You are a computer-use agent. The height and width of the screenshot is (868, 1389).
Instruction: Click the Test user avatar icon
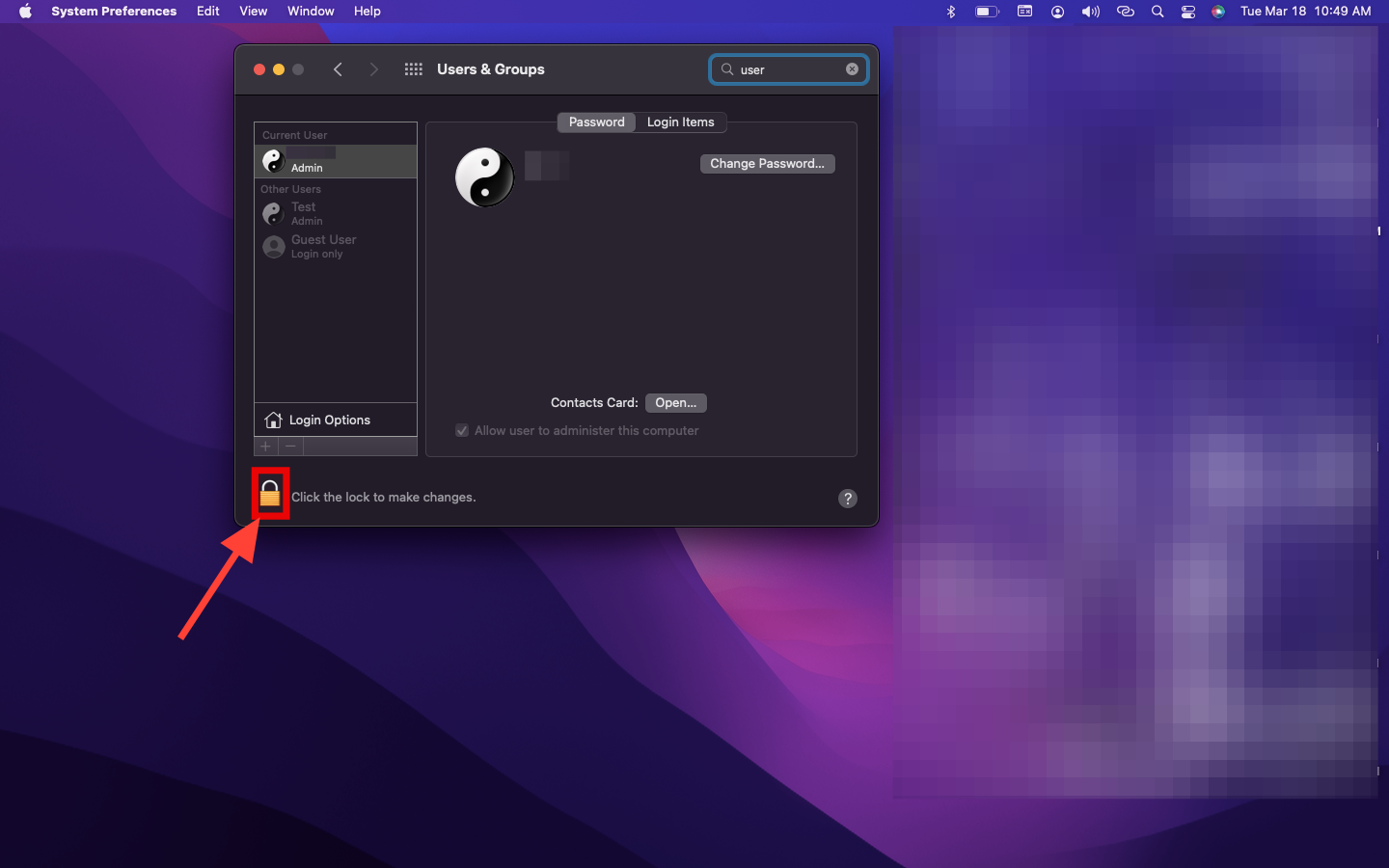point(274,213)
